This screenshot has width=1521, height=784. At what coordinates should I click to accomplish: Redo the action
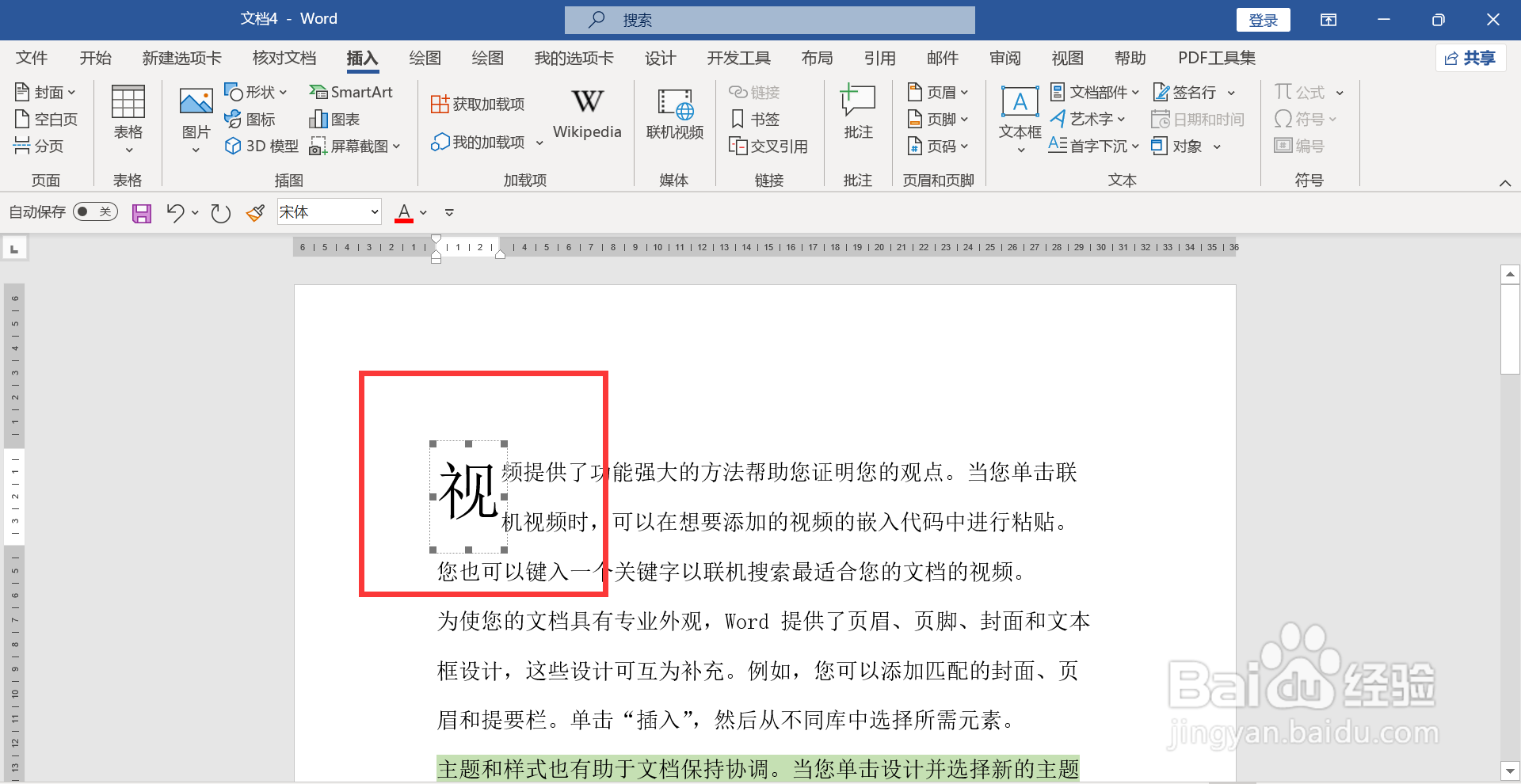coord(221,213)
